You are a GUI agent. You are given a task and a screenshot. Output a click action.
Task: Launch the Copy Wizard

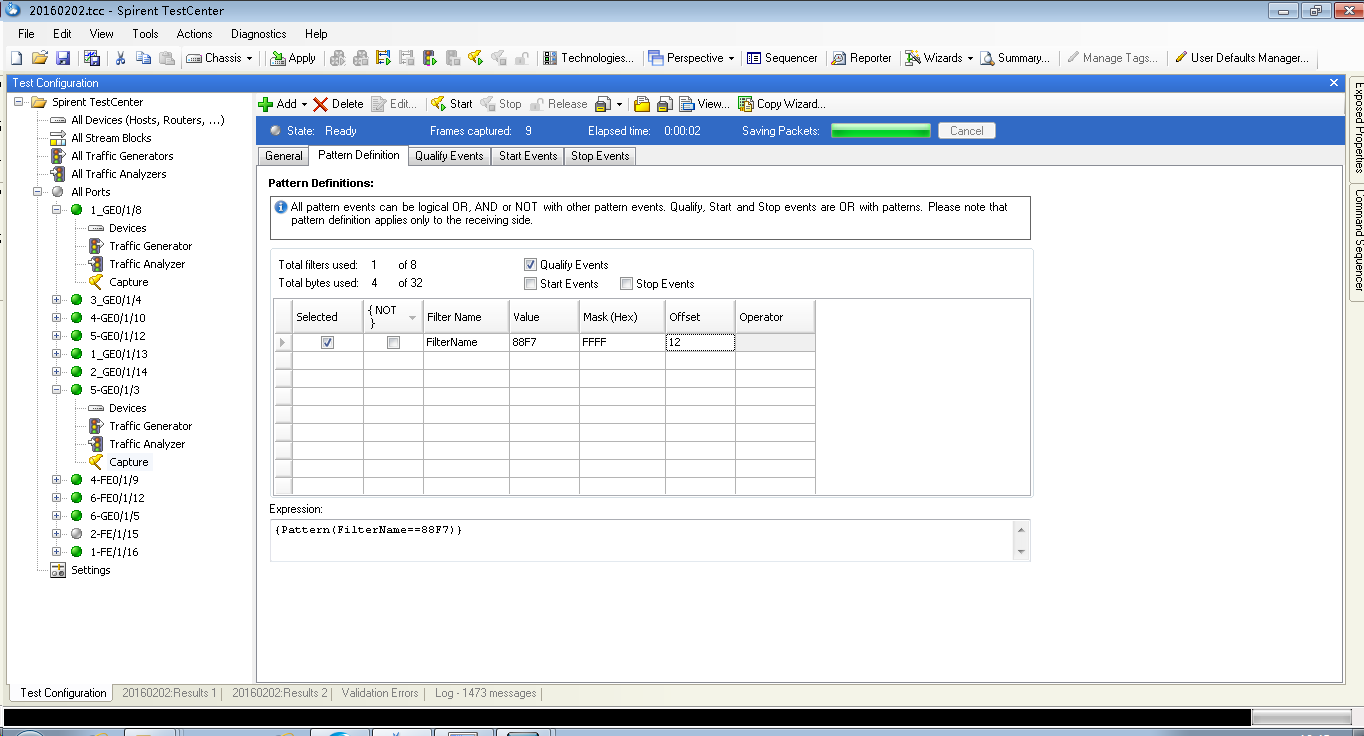tap(782, 104)
